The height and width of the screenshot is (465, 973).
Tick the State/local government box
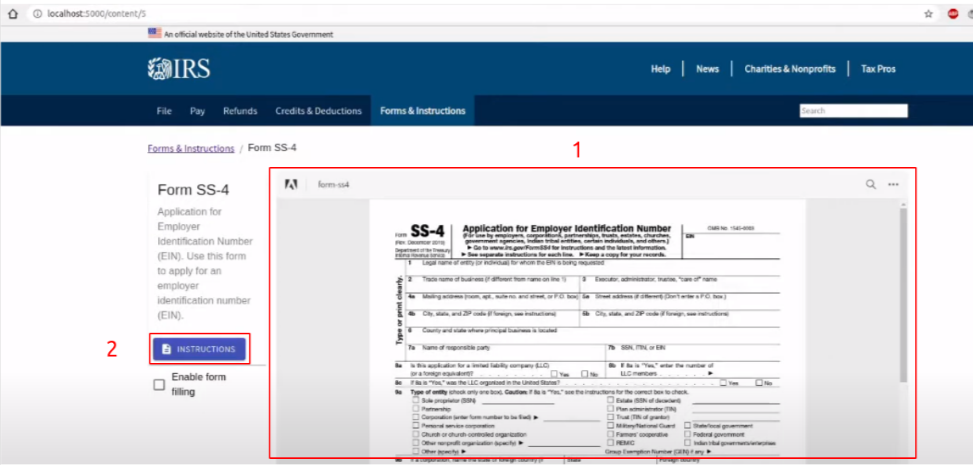pyautogui.click(x=688, y=426)
